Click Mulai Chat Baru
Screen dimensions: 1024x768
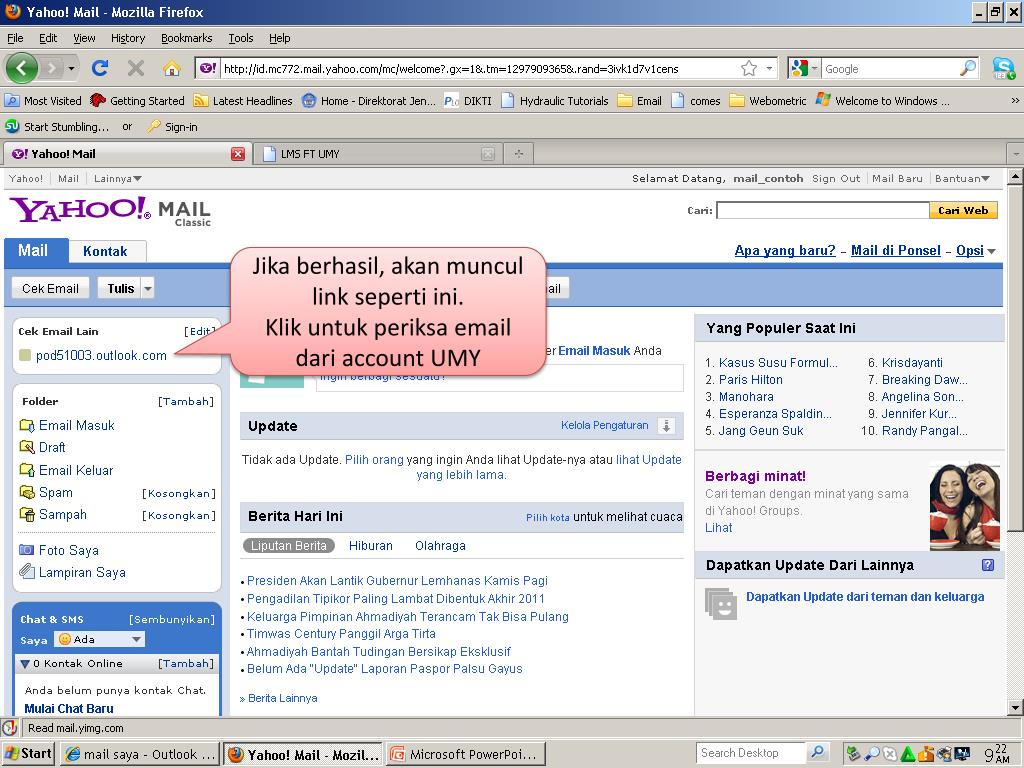pyautogui.click(x=69, y=709)
